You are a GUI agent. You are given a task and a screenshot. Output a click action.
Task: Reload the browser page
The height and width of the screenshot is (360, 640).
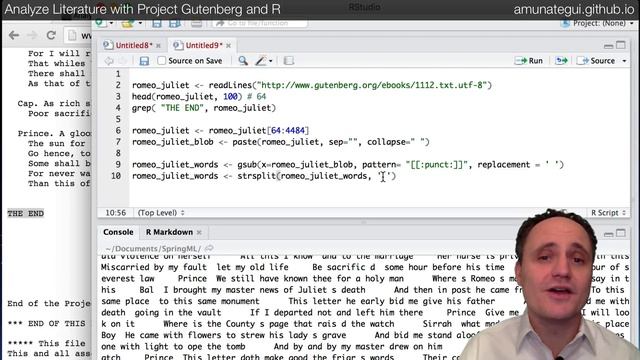pos(51,36)
